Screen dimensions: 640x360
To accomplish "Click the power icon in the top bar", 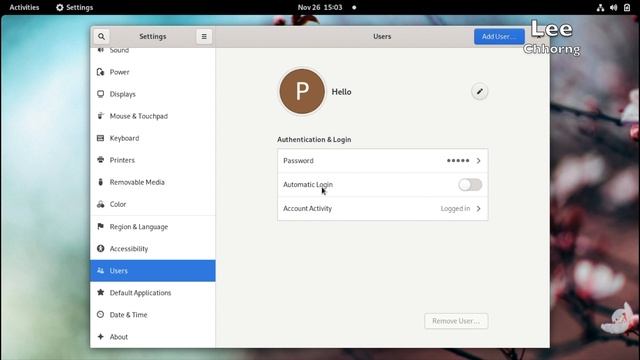I will tap(627, 7).
